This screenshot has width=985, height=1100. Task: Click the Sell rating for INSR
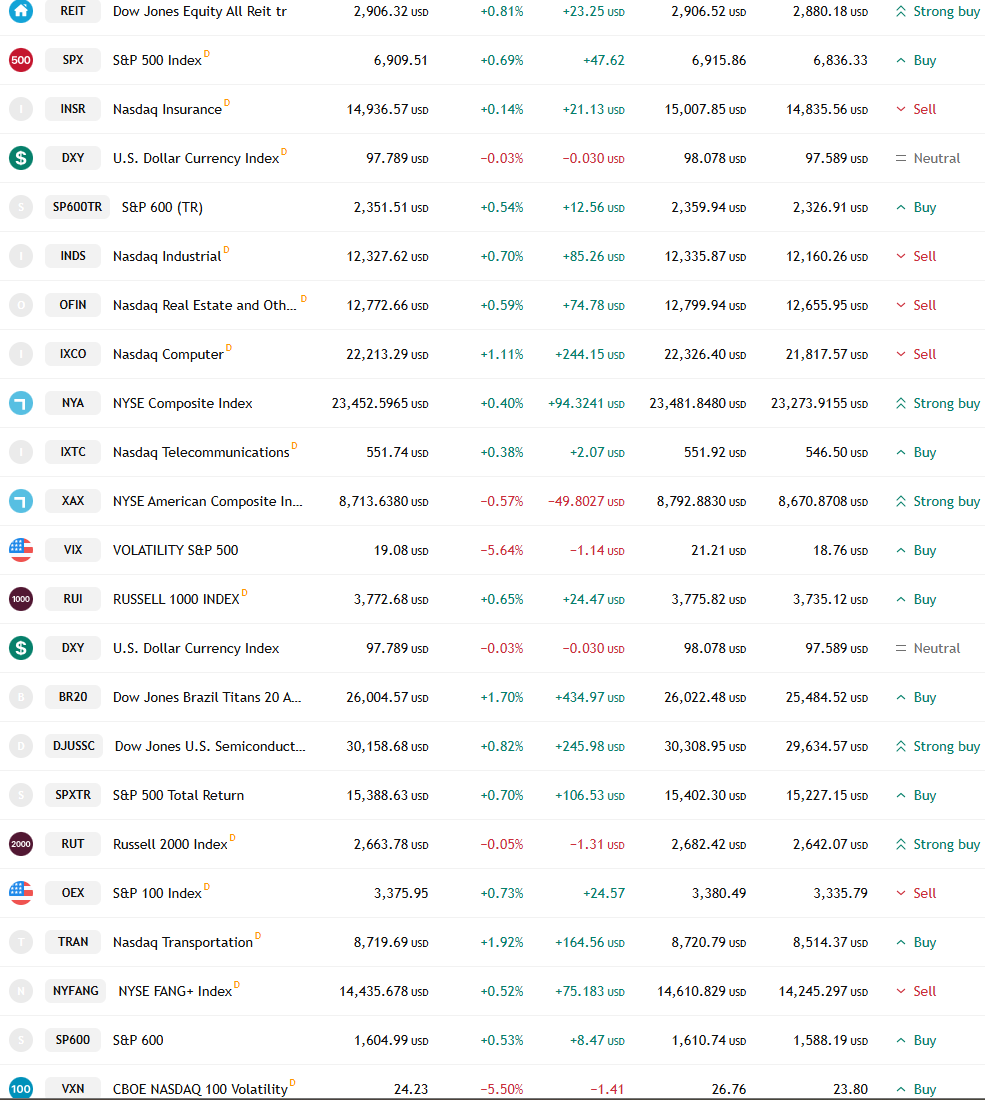[916, 109]
